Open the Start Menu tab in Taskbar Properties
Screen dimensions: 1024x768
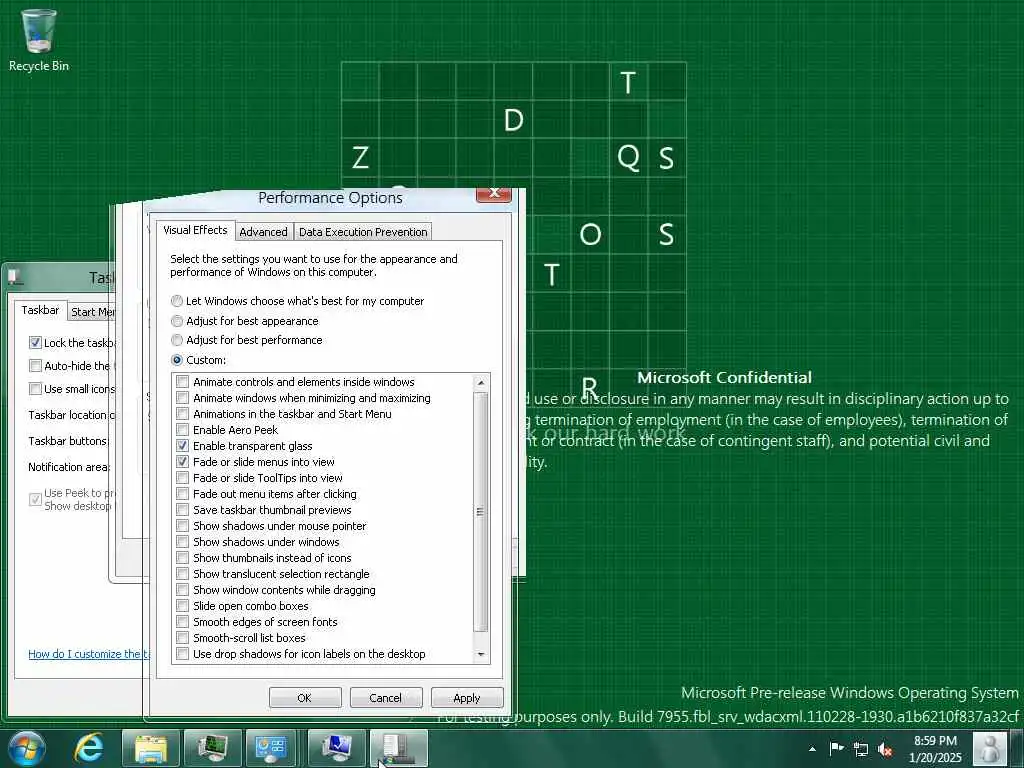[x=93, y=312]
